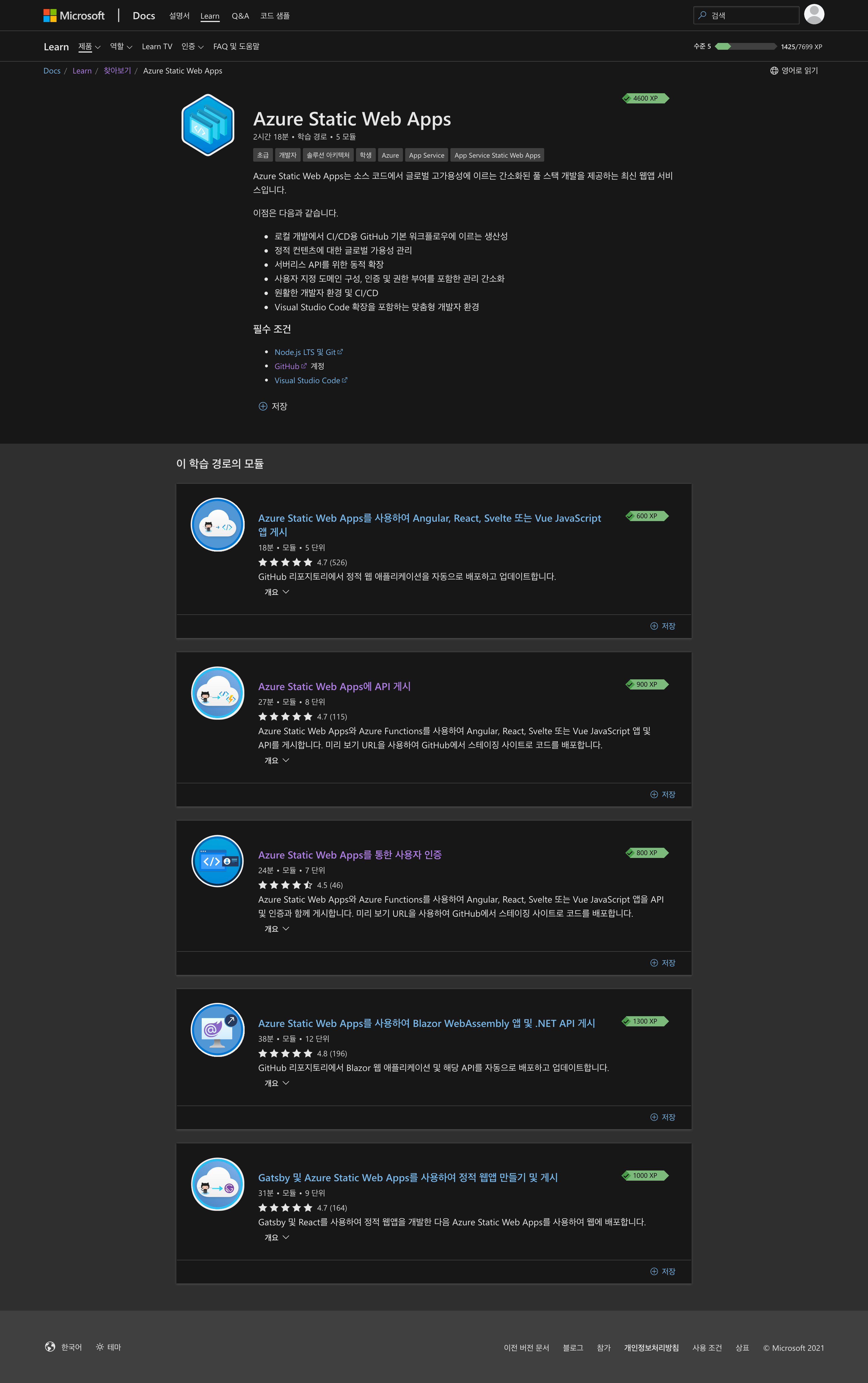Viewport: 868px width, 1383px height.
Task: Click the footer 한국어 globe icon
Action: tap(51, 1347)
